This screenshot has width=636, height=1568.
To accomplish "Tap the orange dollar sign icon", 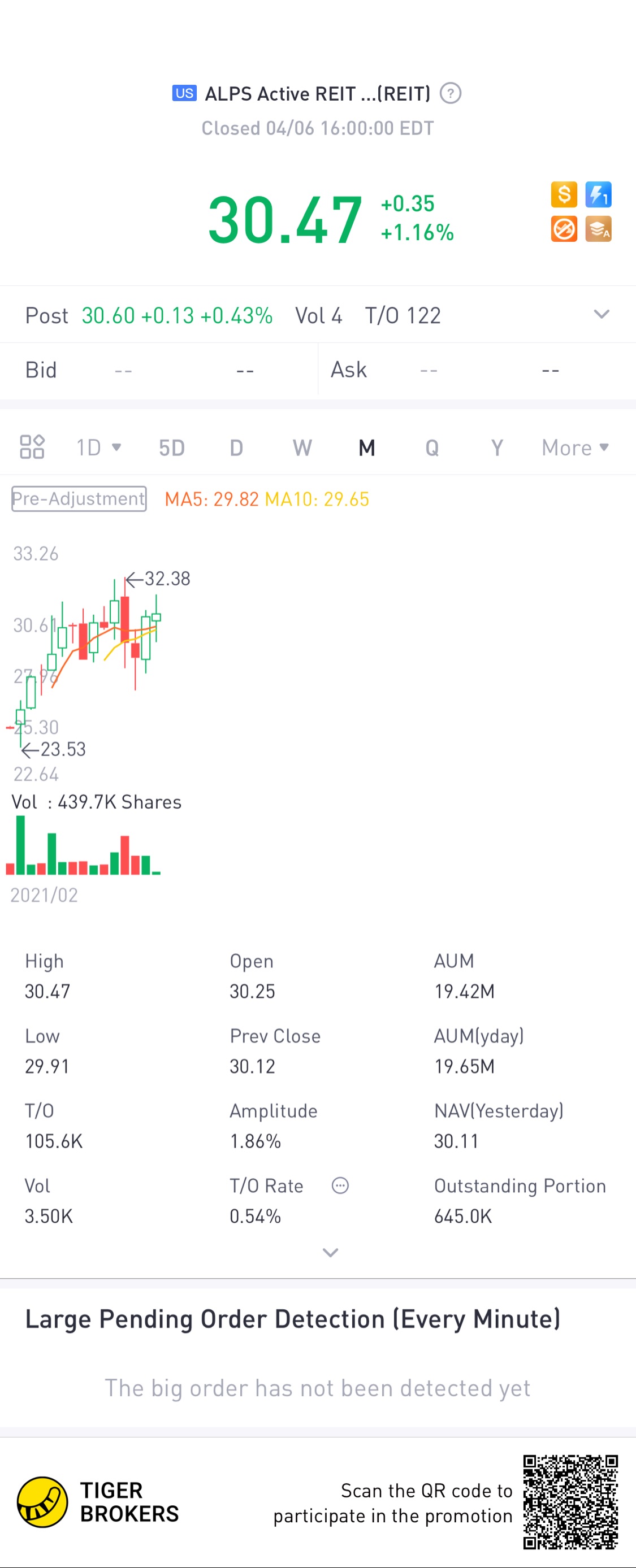I will click(x=564, y=195).
